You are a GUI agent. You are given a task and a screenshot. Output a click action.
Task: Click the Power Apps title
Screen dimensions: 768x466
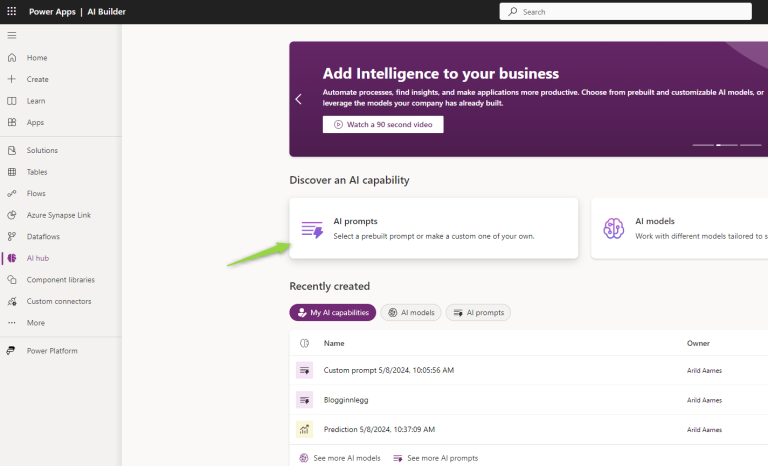click(x=52, y=12)
